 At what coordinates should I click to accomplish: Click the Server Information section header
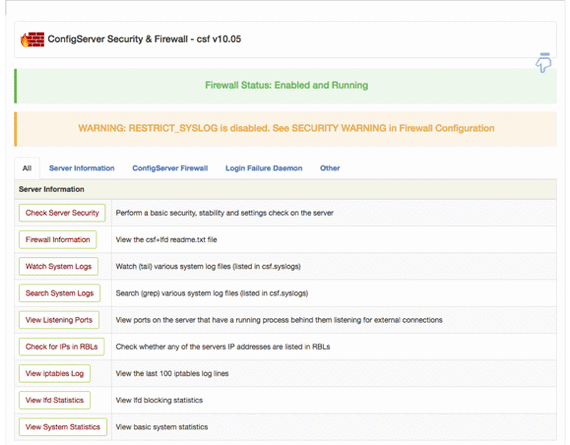click(x=285, y=189)
